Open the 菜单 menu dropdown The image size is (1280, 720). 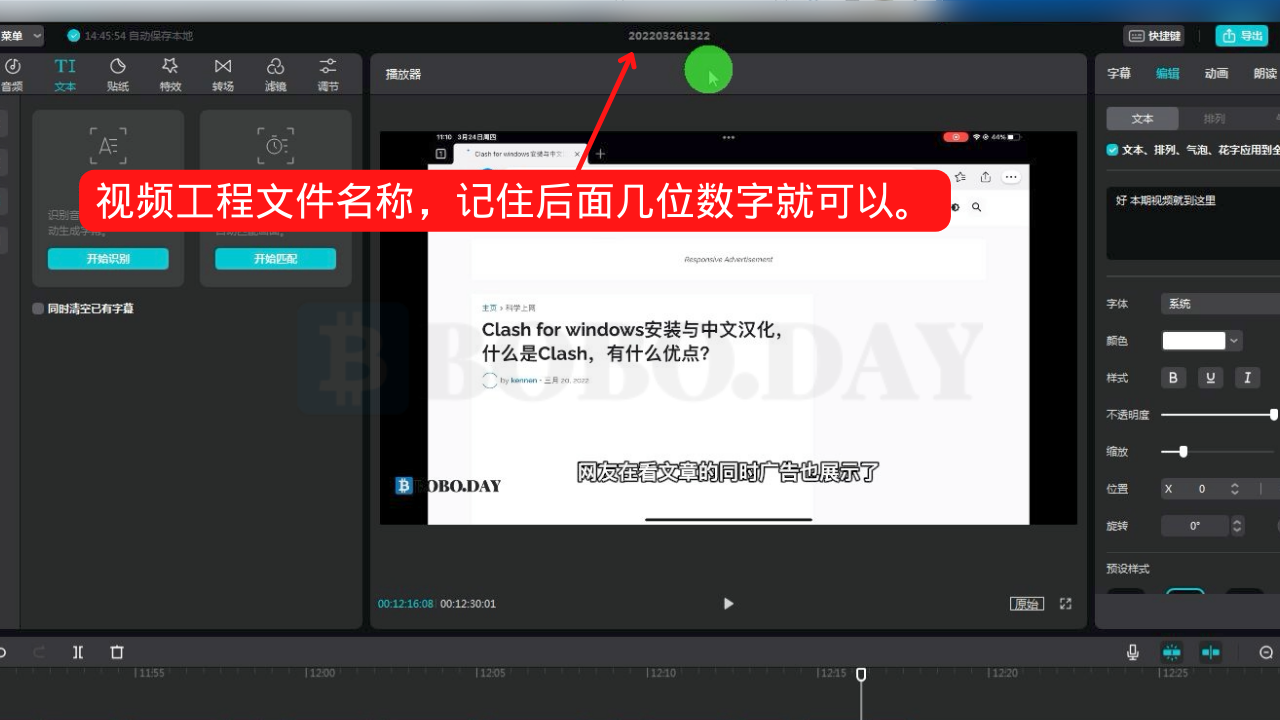click(22, 35)
